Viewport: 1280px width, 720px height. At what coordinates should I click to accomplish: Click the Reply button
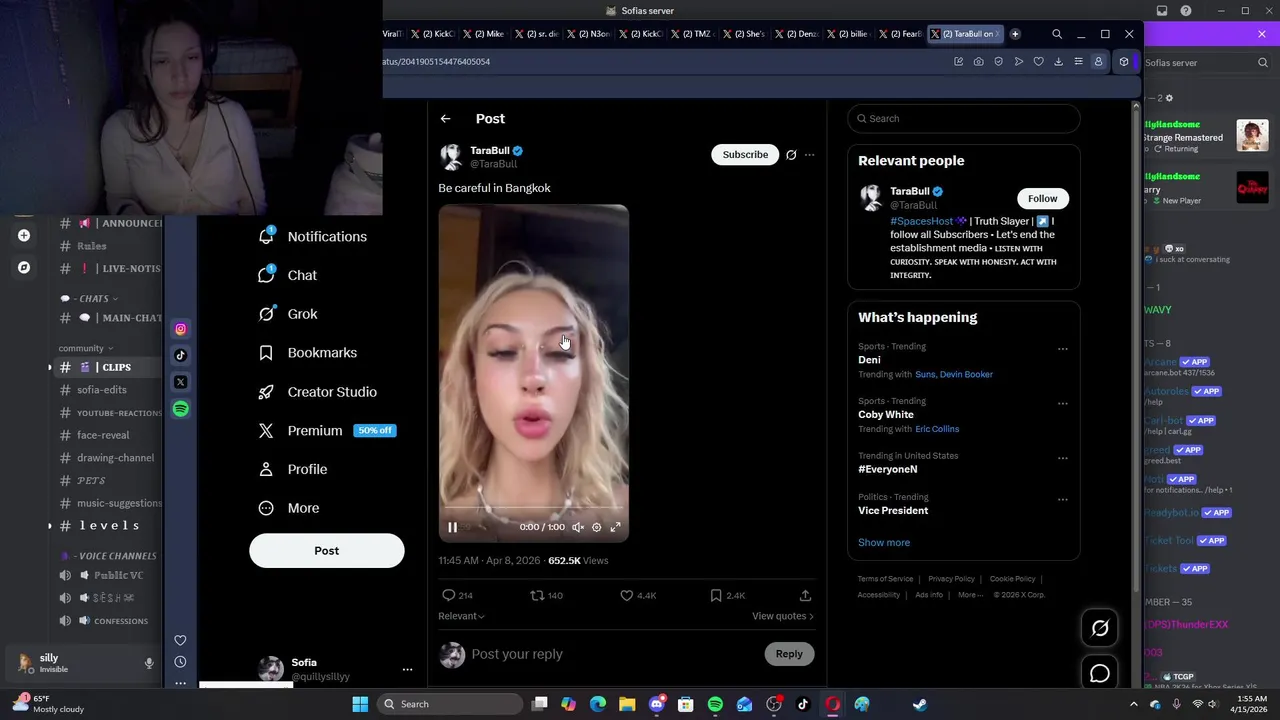coord(789,654)
